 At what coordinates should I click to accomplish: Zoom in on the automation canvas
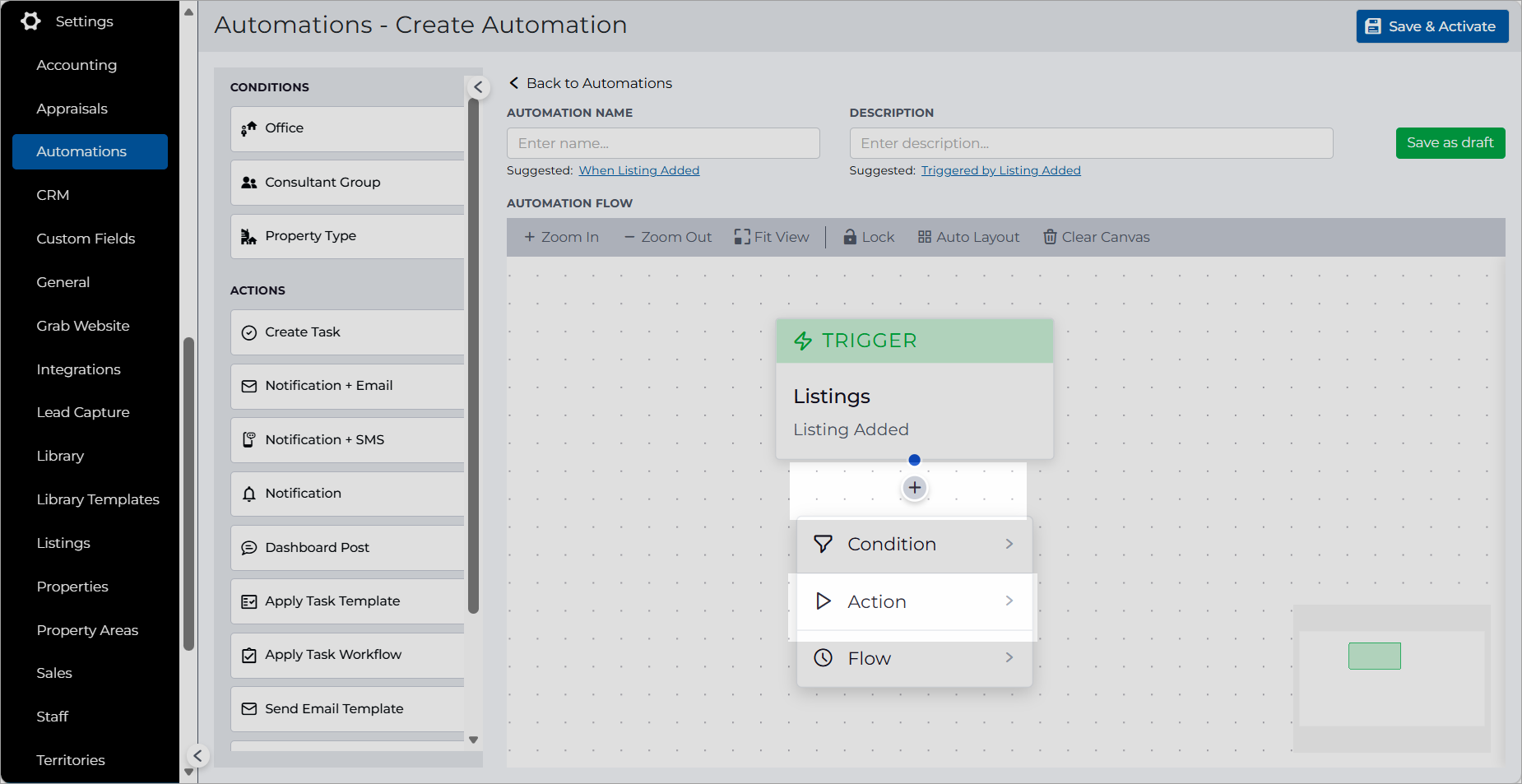coord(561,237)
